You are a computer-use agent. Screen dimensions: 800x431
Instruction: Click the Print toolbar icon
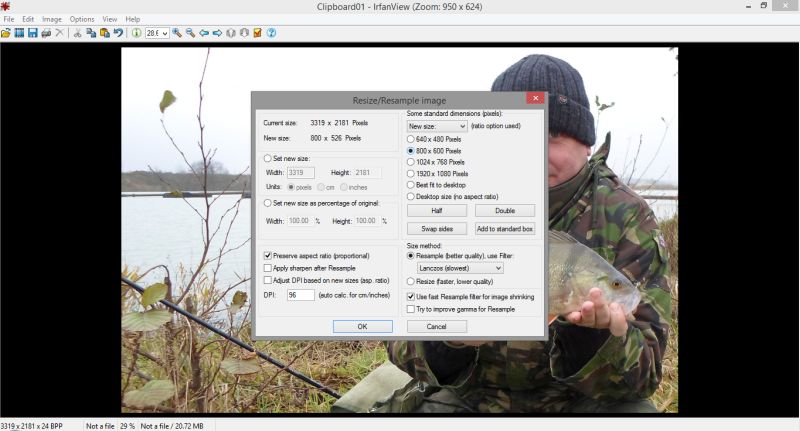tap(46, 33)
